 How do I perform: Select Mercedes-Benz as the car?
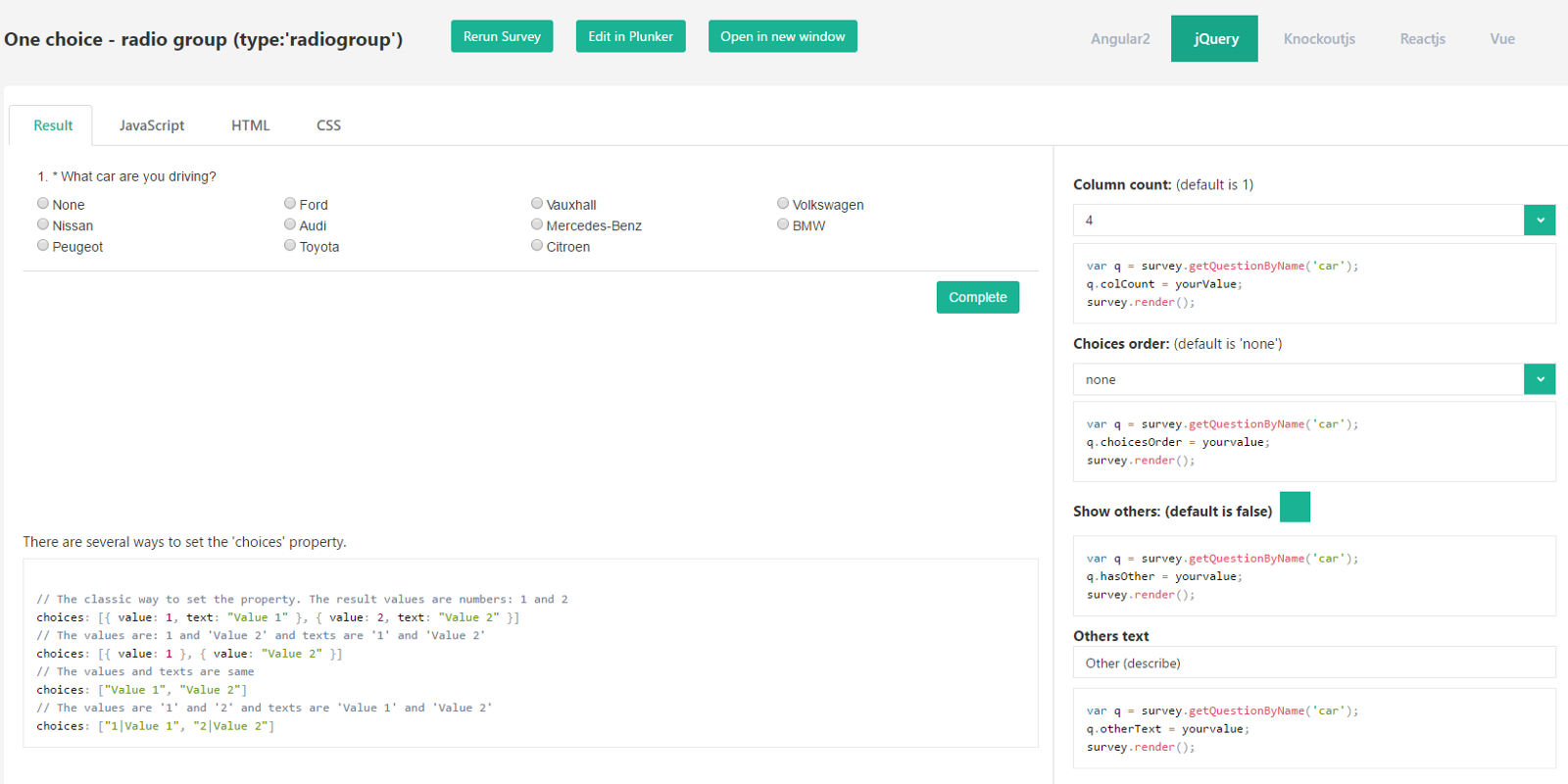tap(537, 224)
